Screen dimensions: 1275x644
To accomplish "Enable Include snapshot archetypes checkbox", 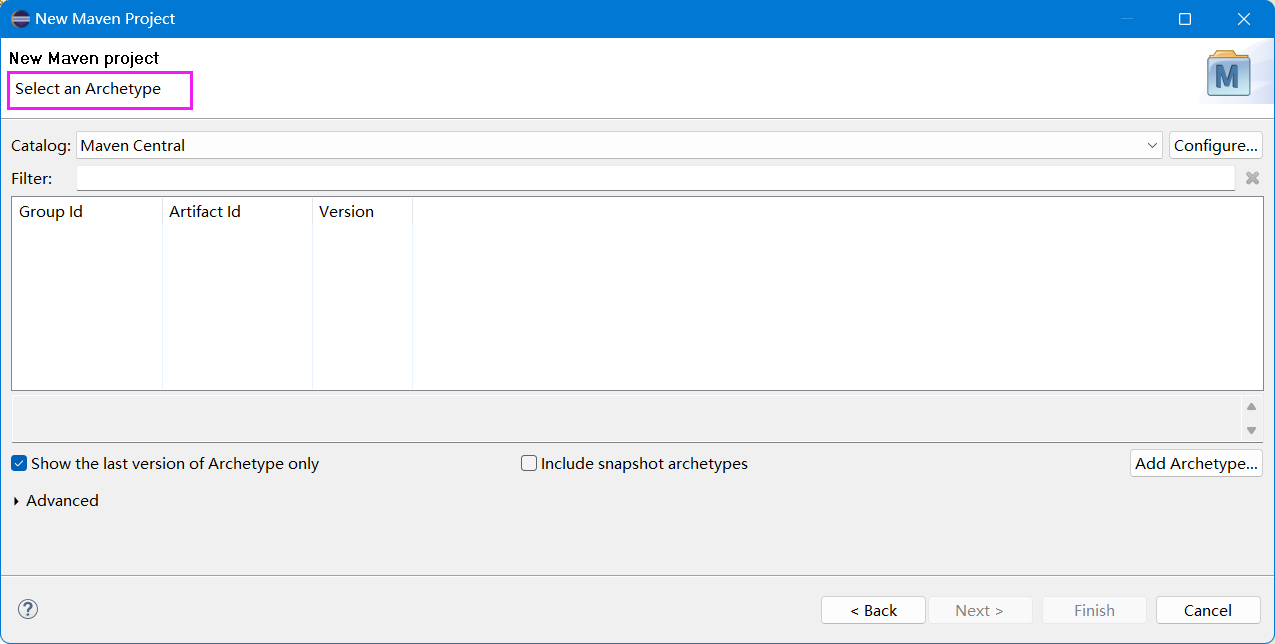I will (x=529, y=464).
